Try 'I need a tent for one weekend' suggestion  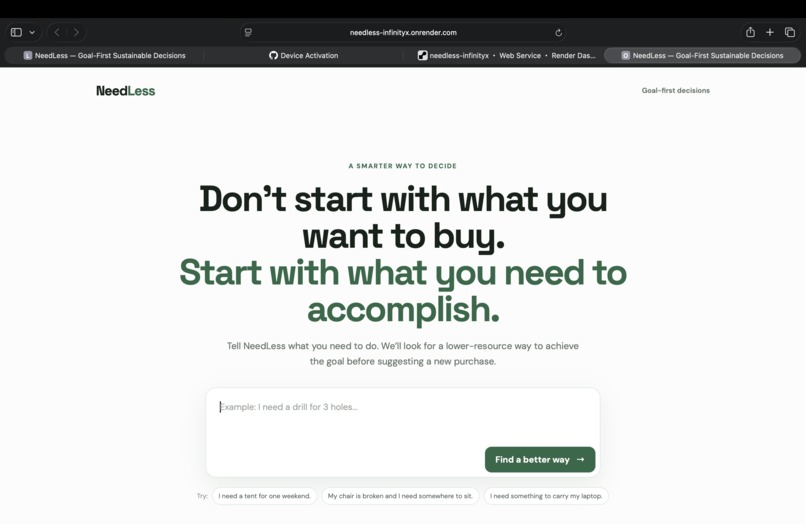(x=264, y=496)
